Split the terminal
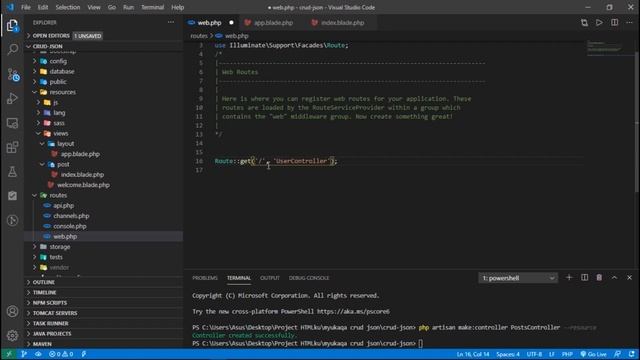 click(x=584, y=278)
